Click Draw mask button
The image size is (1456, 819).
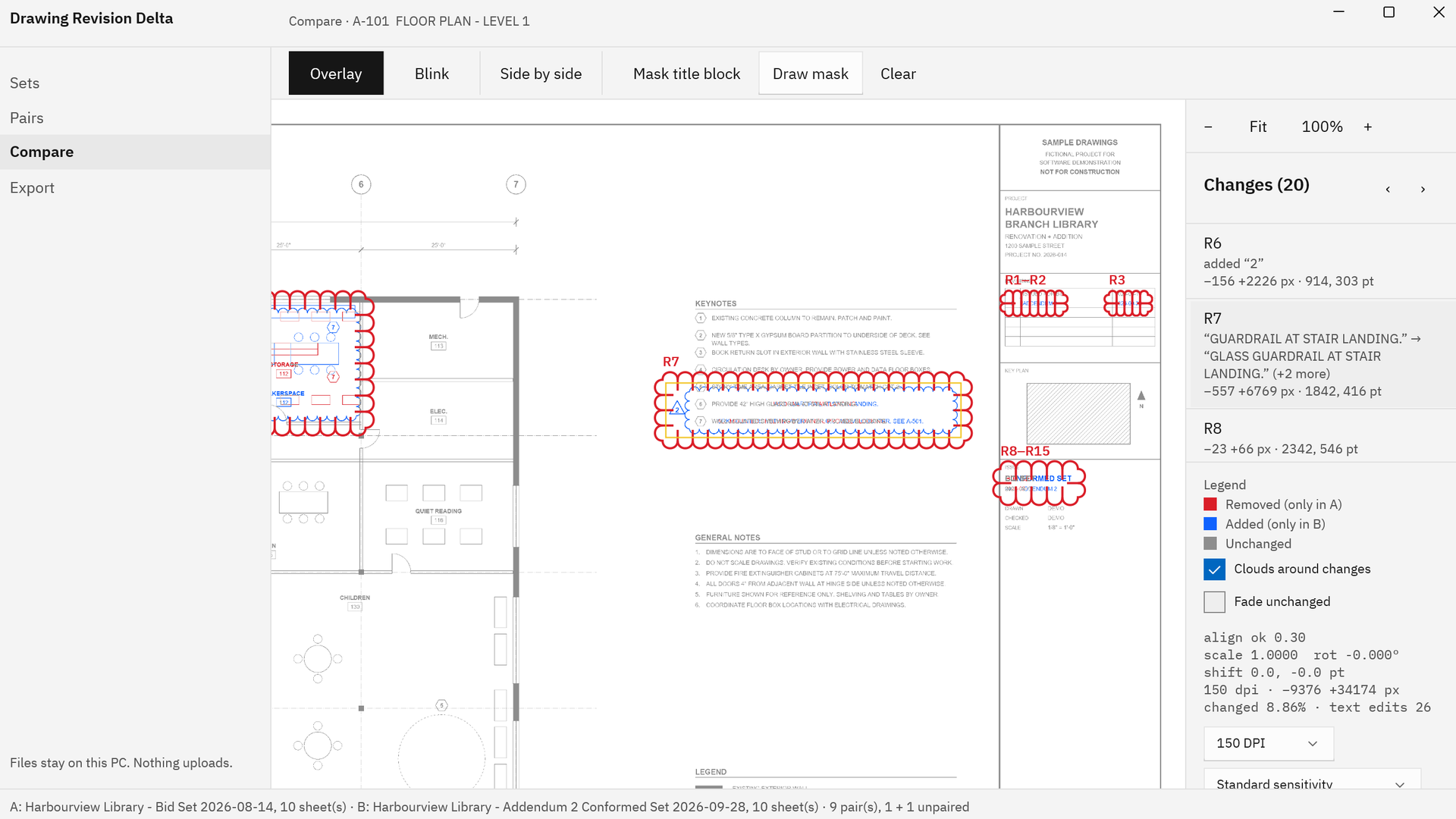coord(811,74)
